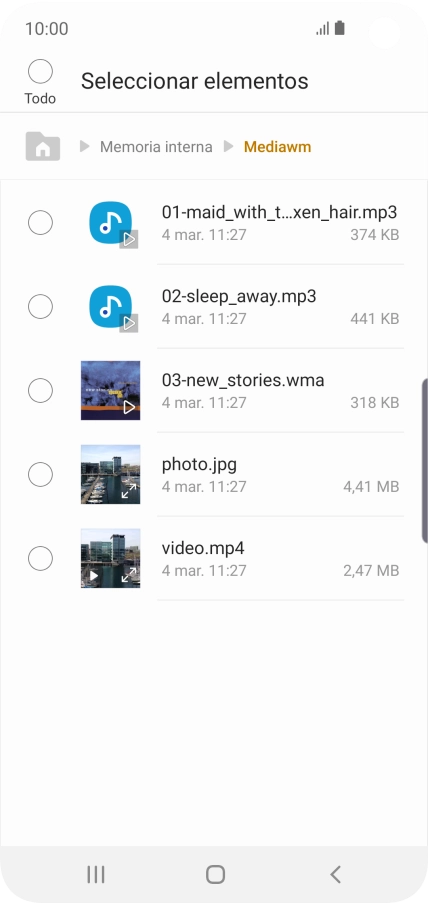428x903 pixels.
Task: Check the circle next to 03-new_stories.wma
Action: (x=40, y=391)
